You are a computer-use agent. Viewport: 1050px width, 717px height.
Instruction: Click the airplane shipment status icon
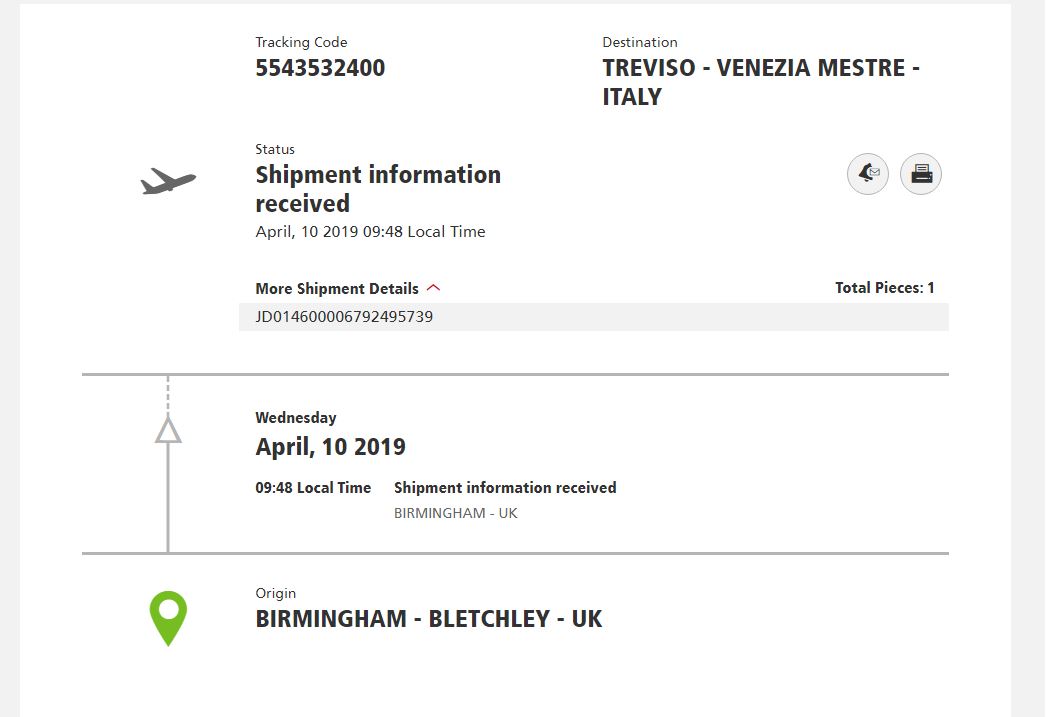(168, 181)
